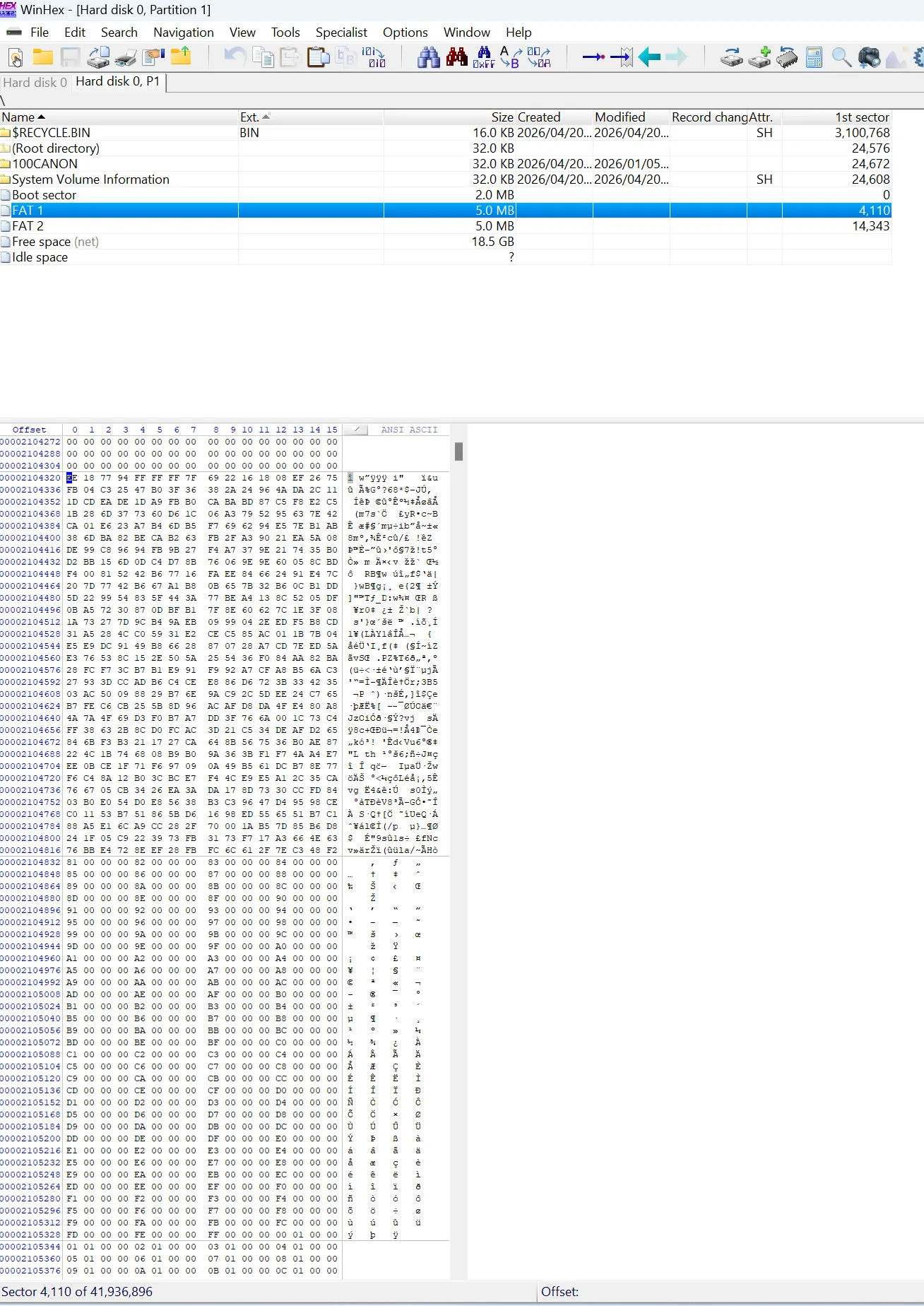Click the magnifying glass Analyze icon

tap(841, 57)
